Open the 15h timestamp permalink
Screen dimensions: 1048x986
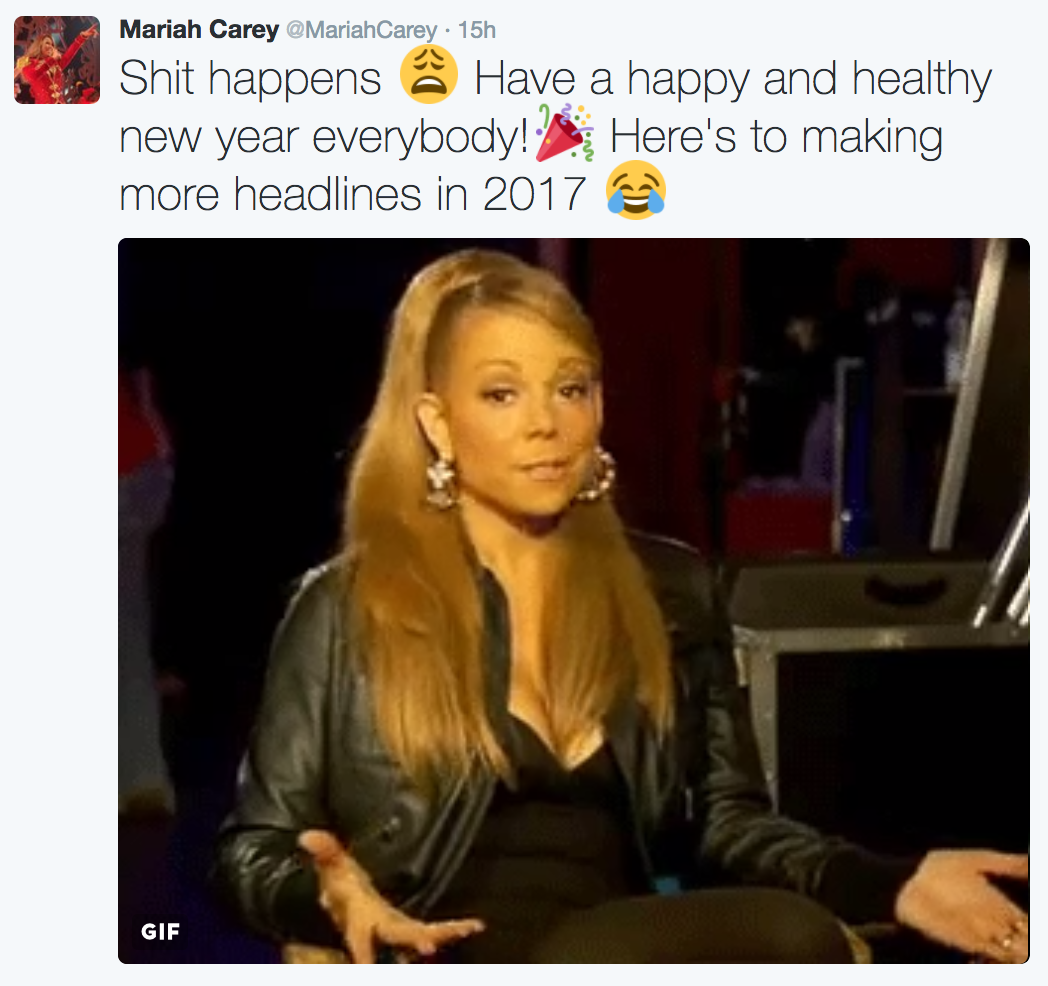tap(477, 30)
